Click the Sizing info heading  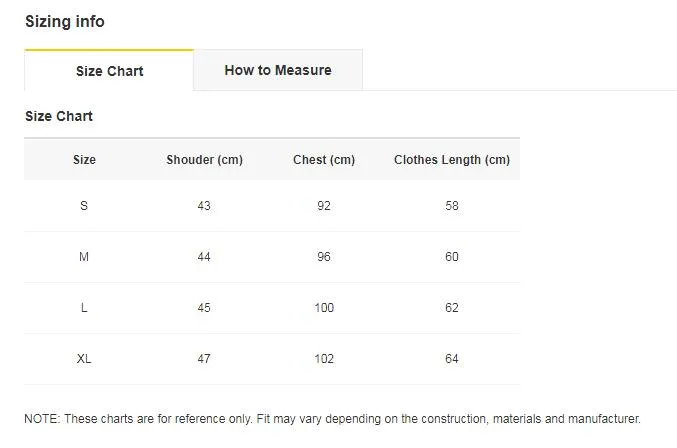[64, 22]
